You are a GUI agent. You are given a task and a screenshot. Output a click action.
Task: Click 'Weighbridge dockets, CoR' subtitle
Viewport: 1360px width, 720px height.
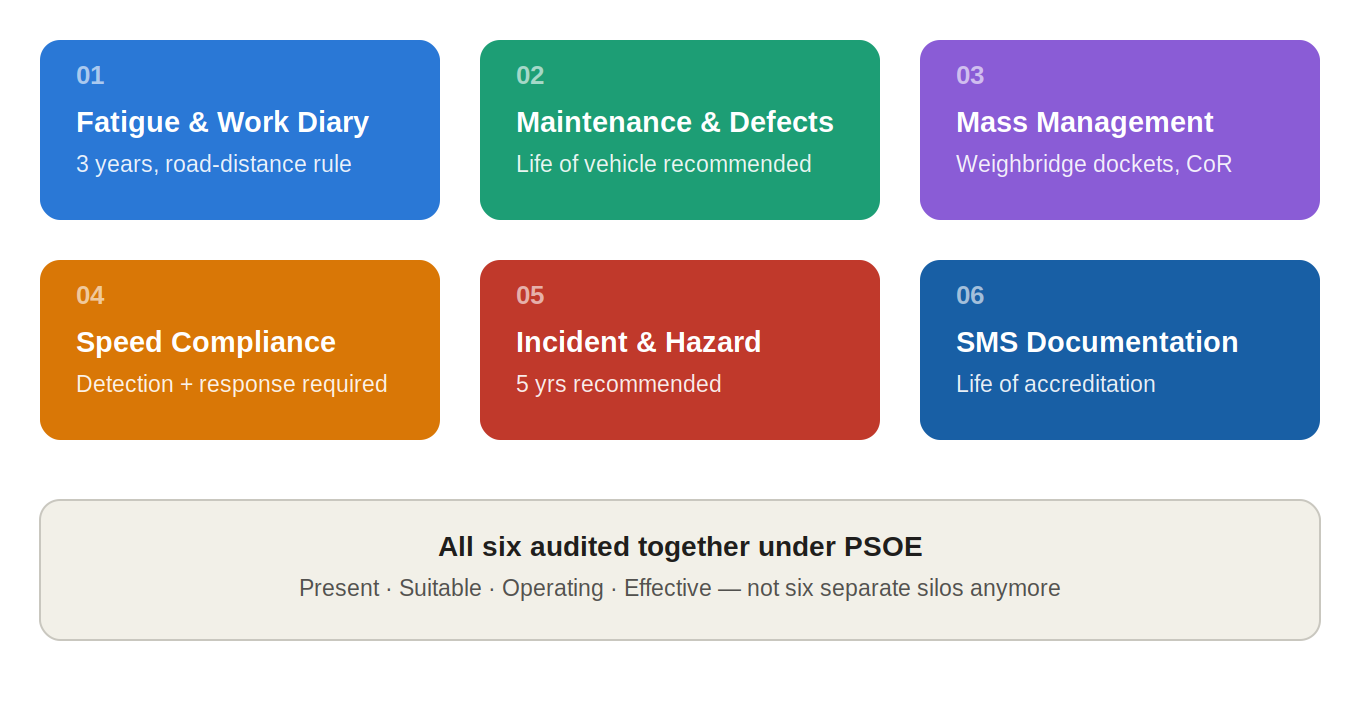click(x=1094, y=164)
